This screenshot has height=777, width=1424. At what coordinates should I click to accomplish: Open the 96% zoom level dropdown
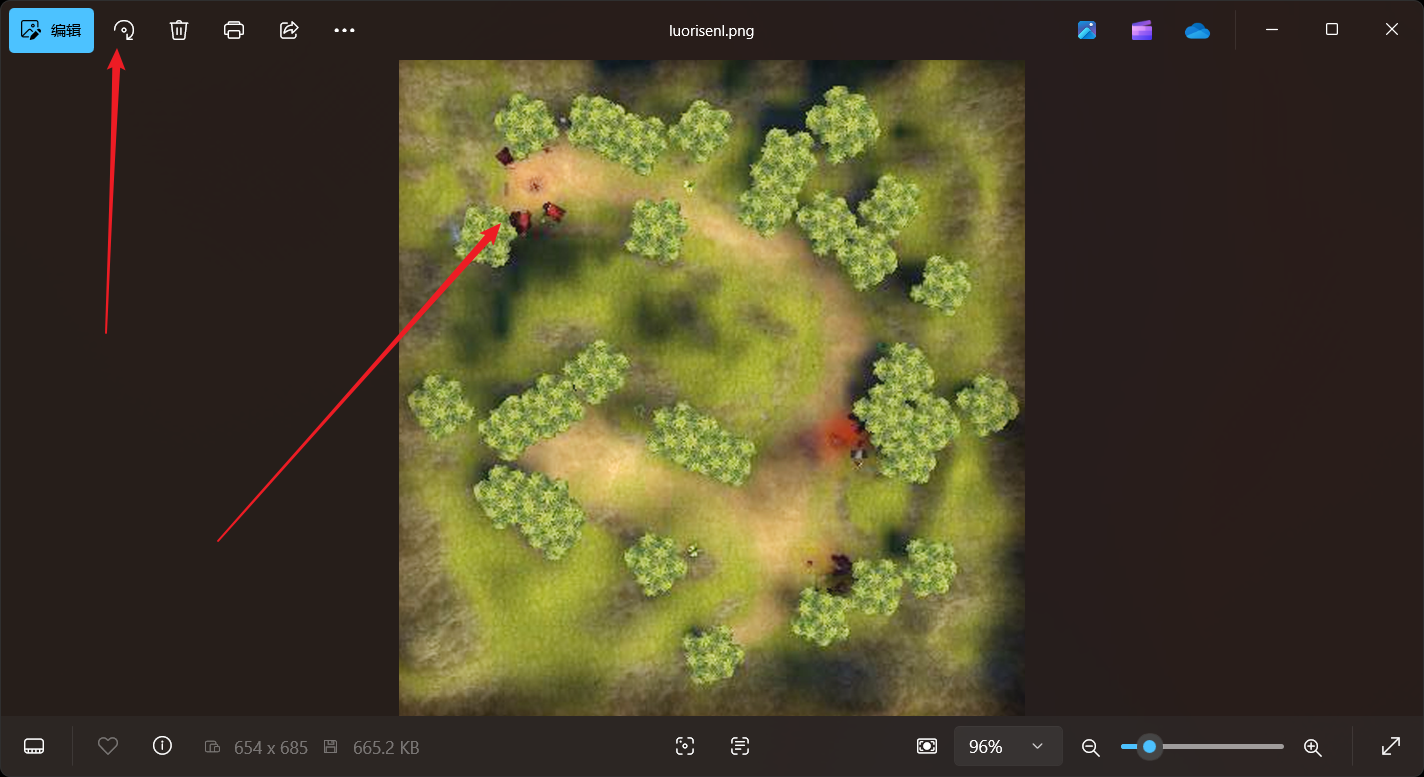(x=1008, y=746)
